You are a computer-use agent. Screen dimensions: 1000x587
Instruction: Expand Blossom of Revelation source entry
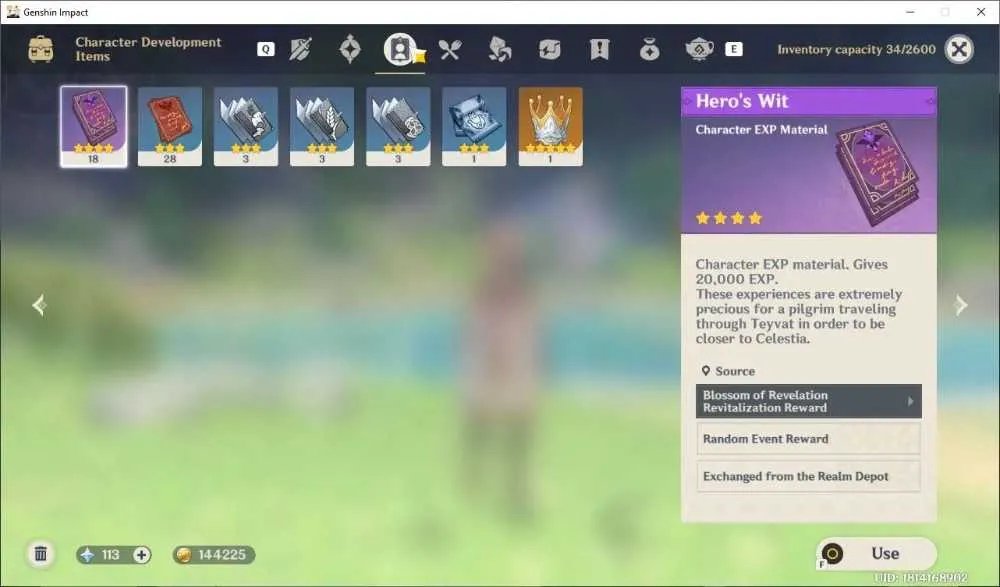tap(809, 401)
